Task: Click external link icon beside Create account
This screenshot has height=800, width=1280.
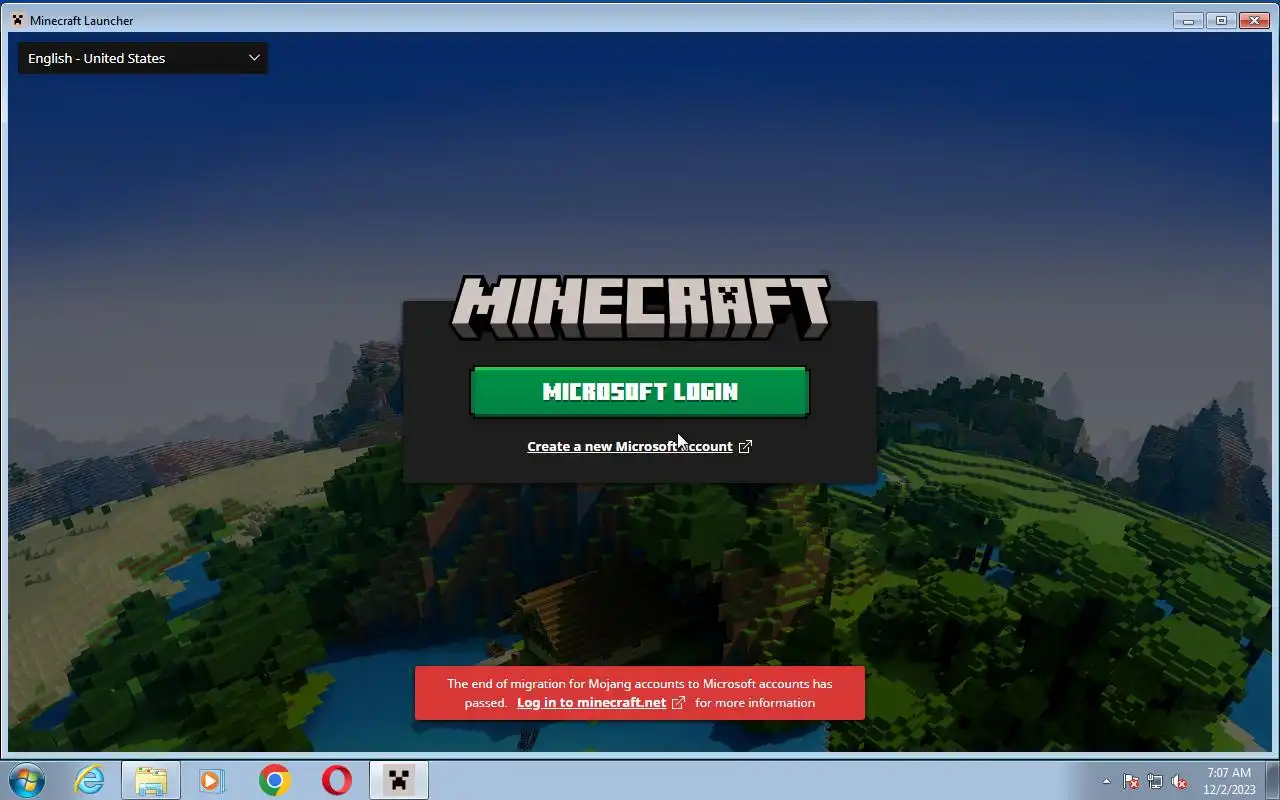Action: (x=745, y=447)
